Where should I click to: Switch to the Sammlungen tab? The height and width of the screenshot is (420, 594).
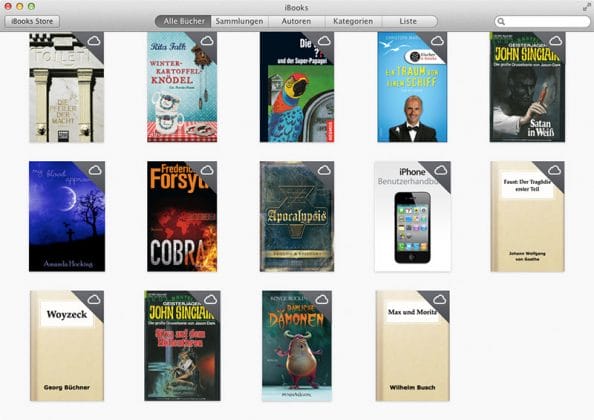tap(239, 21)
